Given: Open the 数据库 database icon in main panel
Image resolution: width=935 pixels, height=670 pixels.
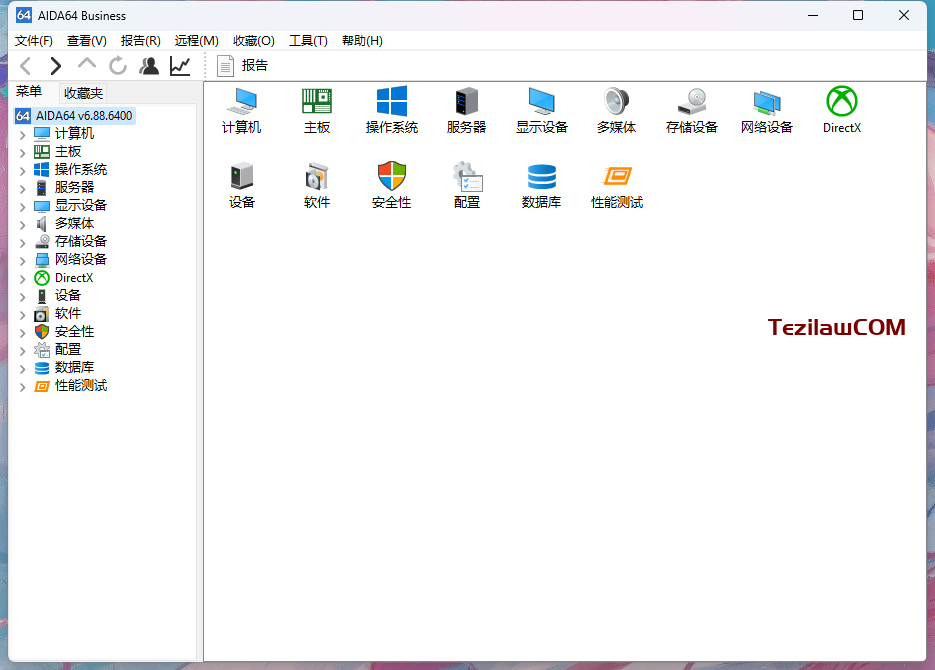Looking at the screenshot, I should tap(541, 185).
